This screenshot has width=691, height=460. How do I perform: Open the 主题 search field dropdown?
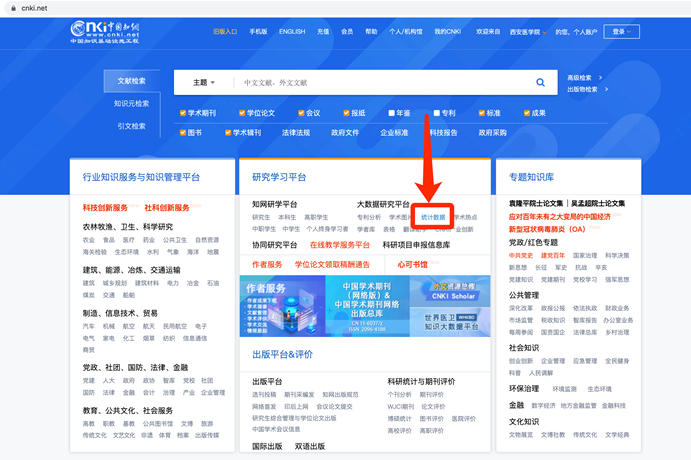point(204,82)
